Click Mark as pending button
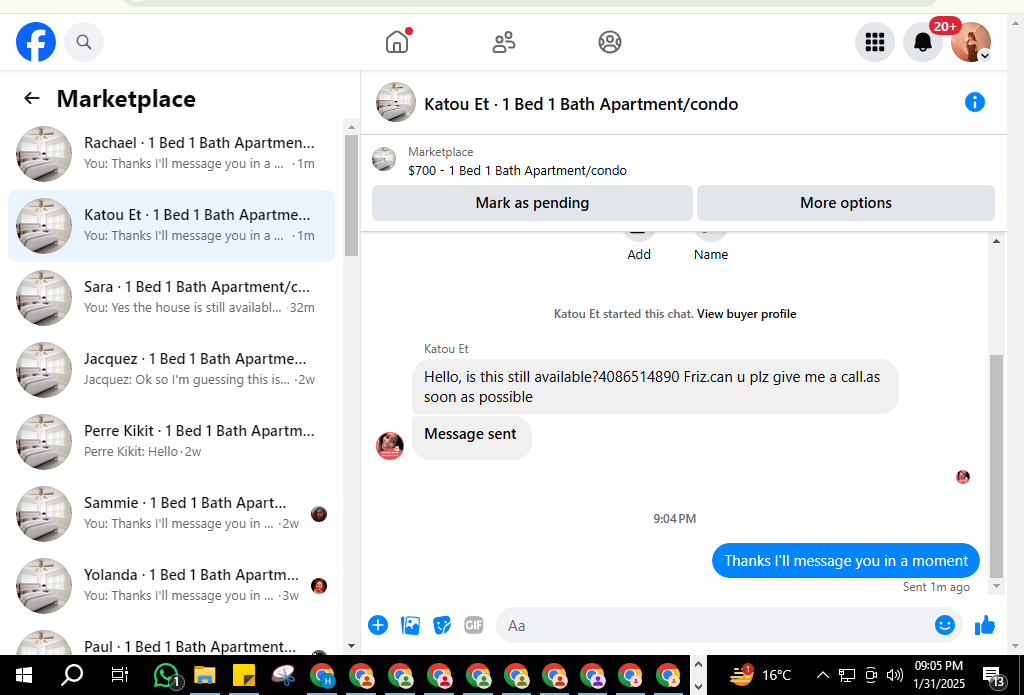 (x=532, y=203)
